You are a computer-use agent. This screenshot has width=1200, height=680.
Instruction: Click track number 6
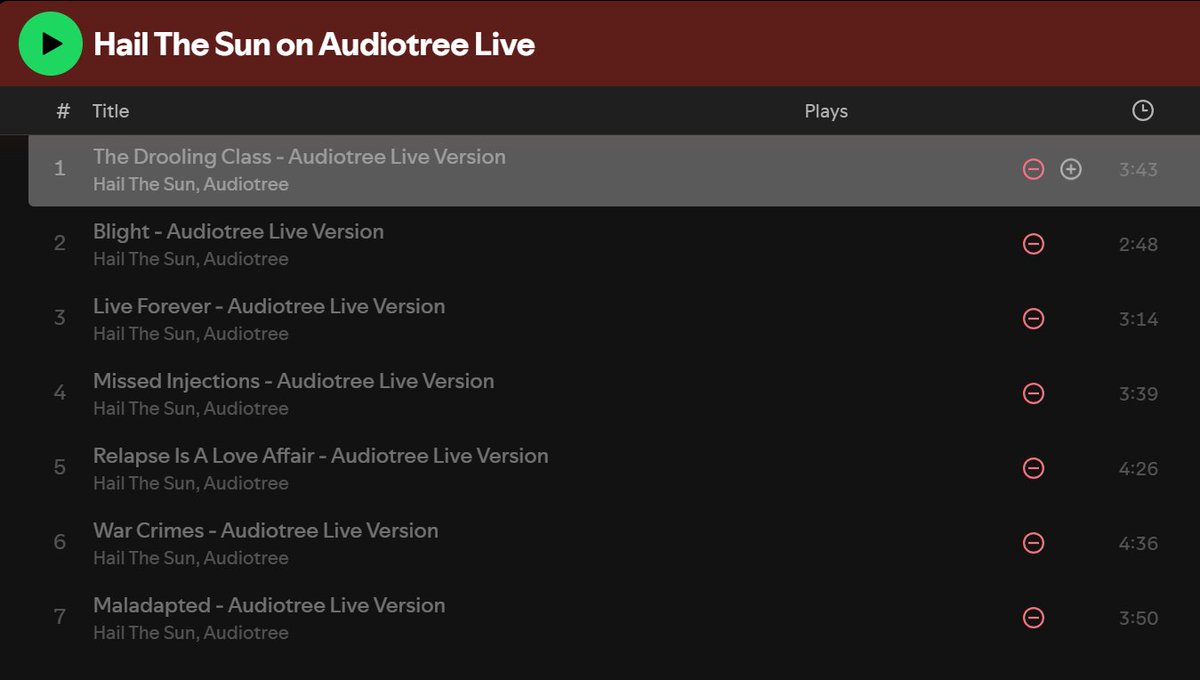point(59,542)
